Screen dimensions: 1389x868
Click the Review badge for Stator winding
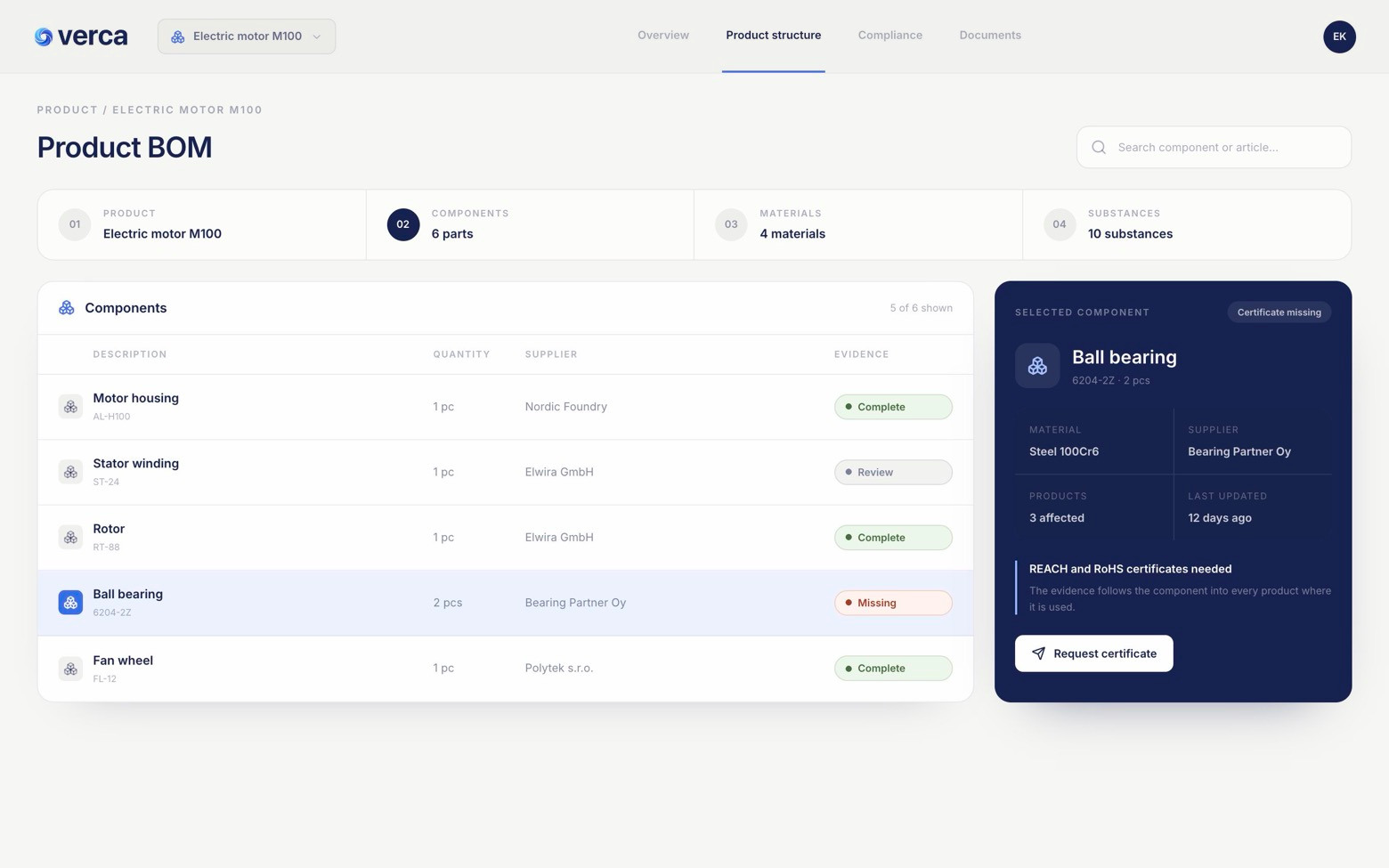point(893,472)
